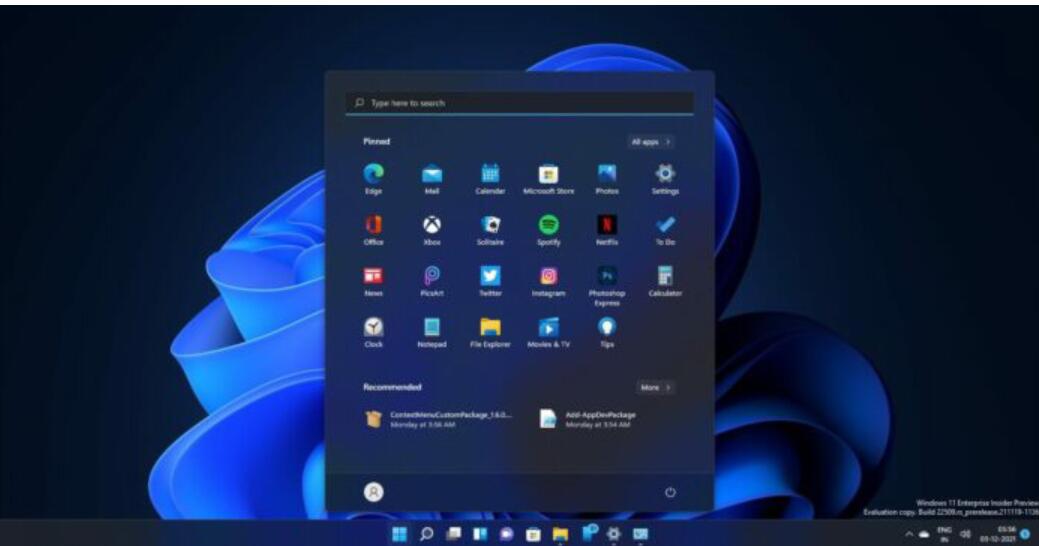
Task: Open recommended file Add-AppDevPackage
Action: point(588,419)
